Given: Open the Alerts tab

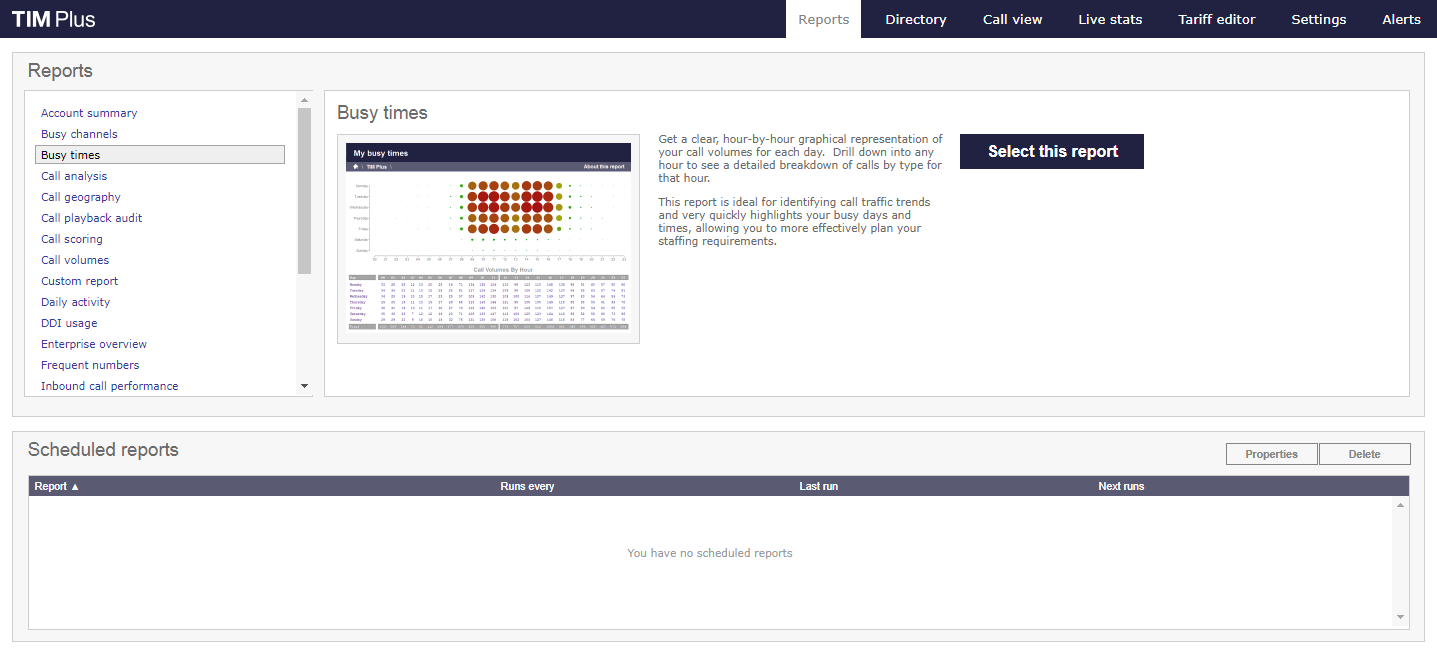Looking at the screenshot, I should [1401, 19].
